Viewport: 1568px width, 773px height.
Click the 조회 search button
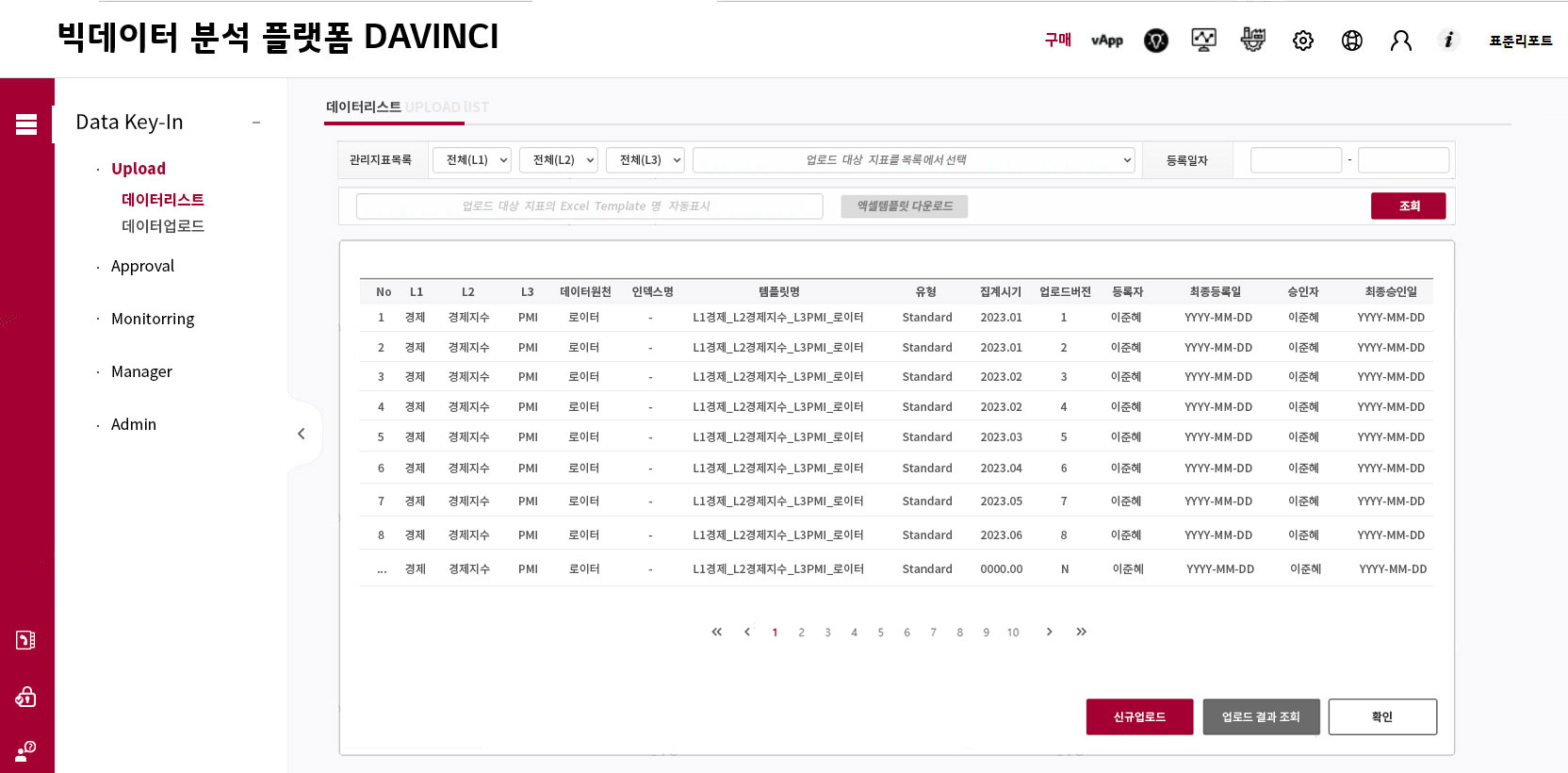pos(1409,206)
